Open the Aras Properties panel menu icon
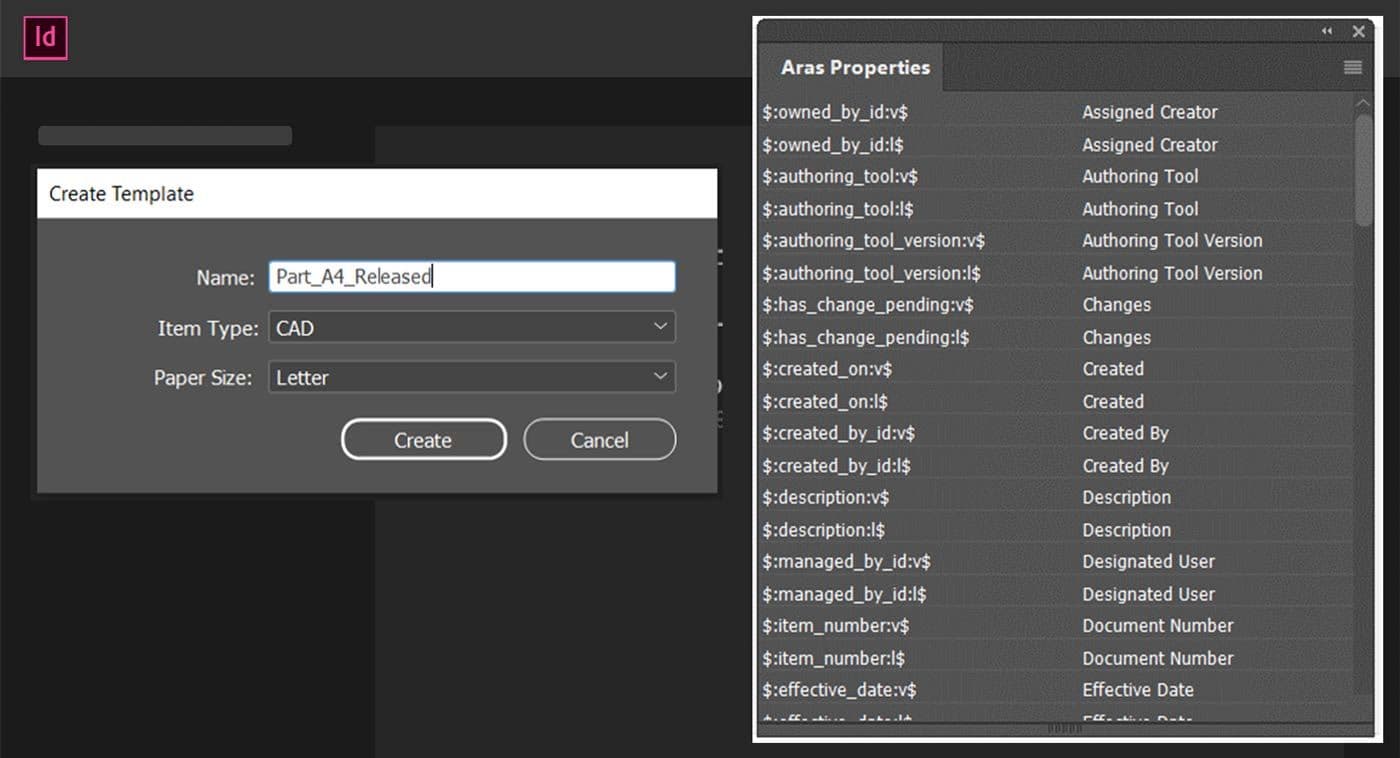The image size is (1400, 758). pos(1353,68)
